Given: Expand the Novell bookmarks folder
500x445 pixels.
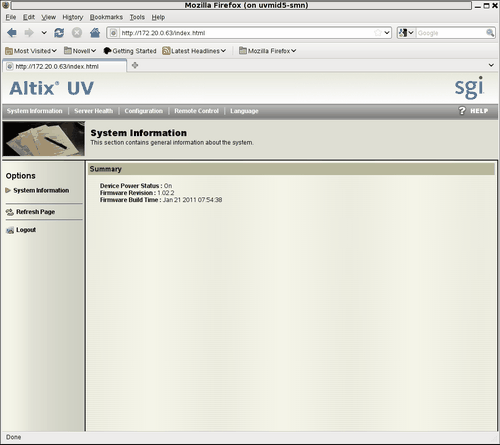Looking at the screenshot, I should [x=80, y=51].
